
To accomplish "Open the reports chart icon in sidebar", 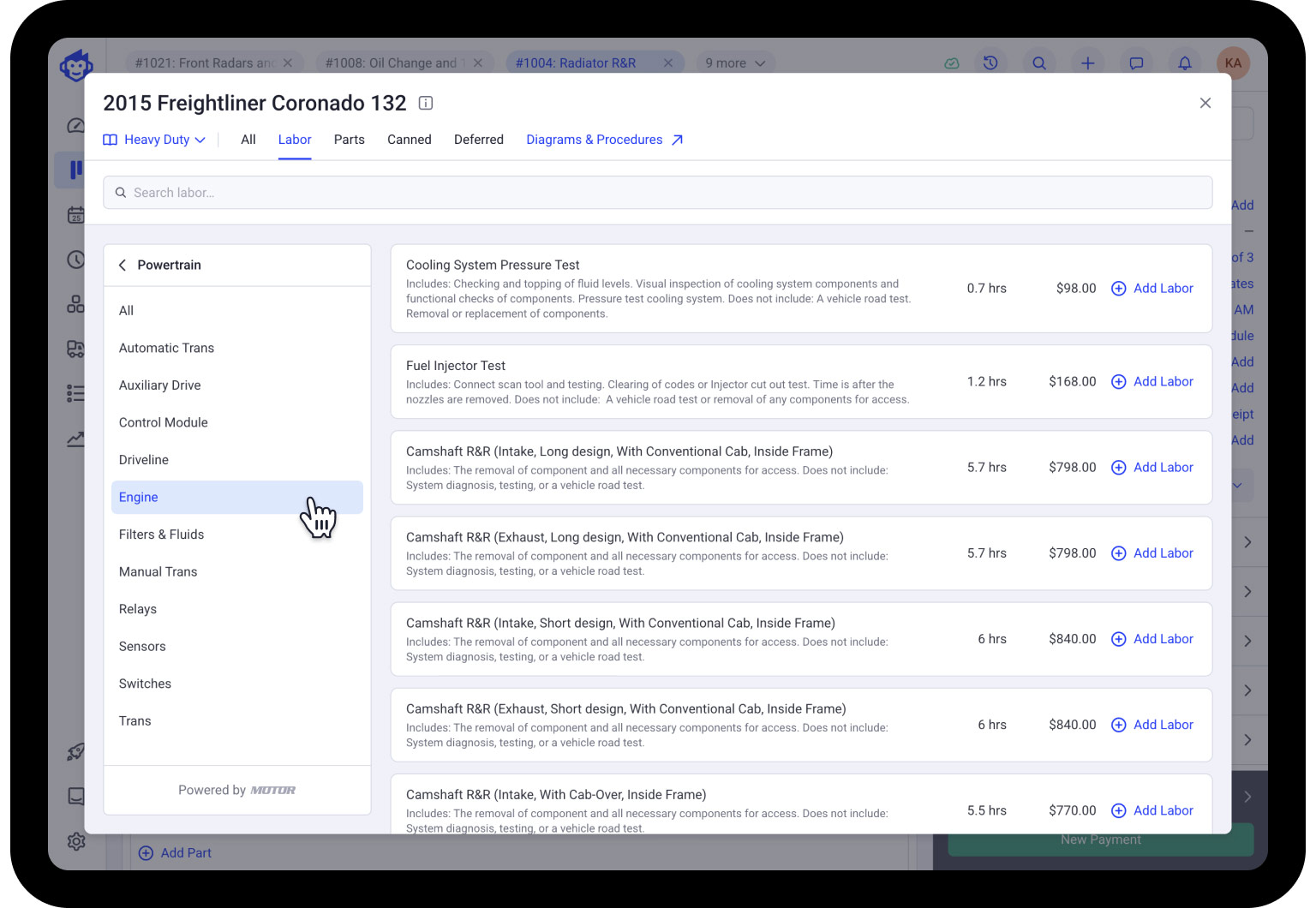I will click(76, 439).
